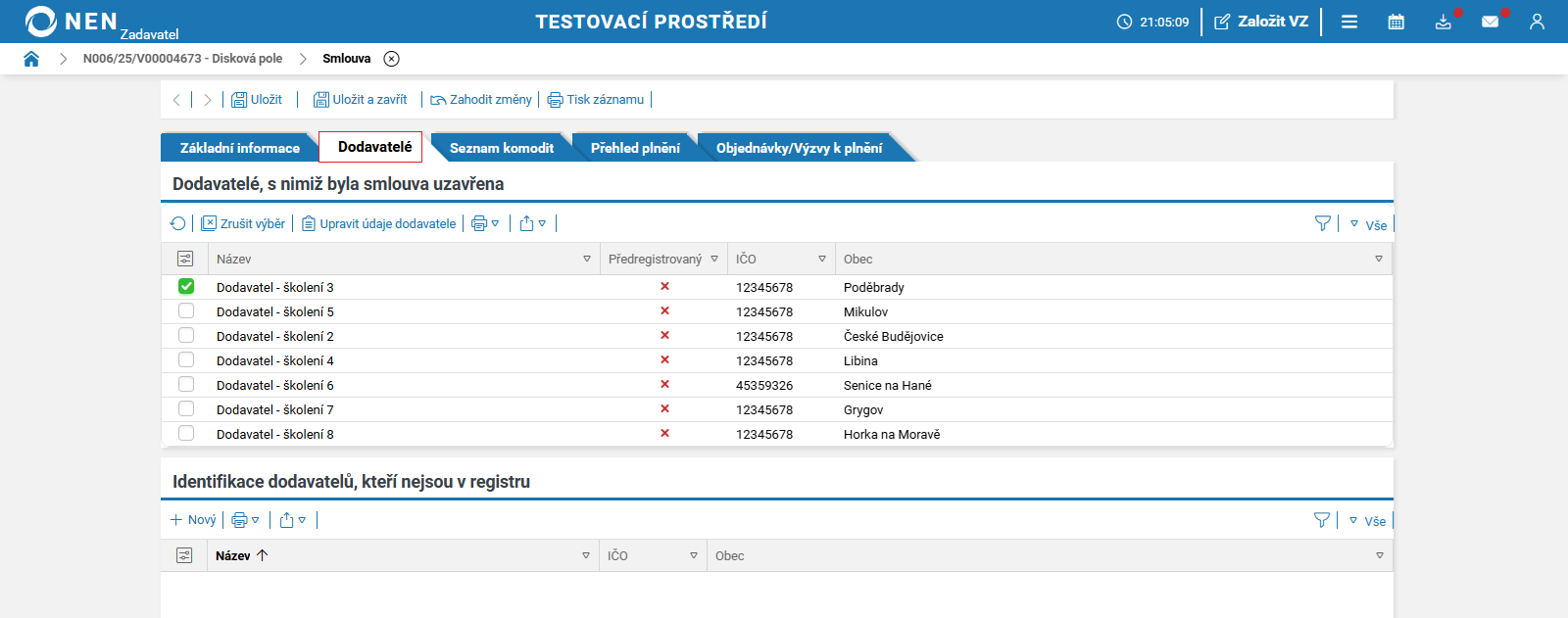
Task: Check Dodavatel - školení 5 checkbox
Action: (x=186, y=310)
